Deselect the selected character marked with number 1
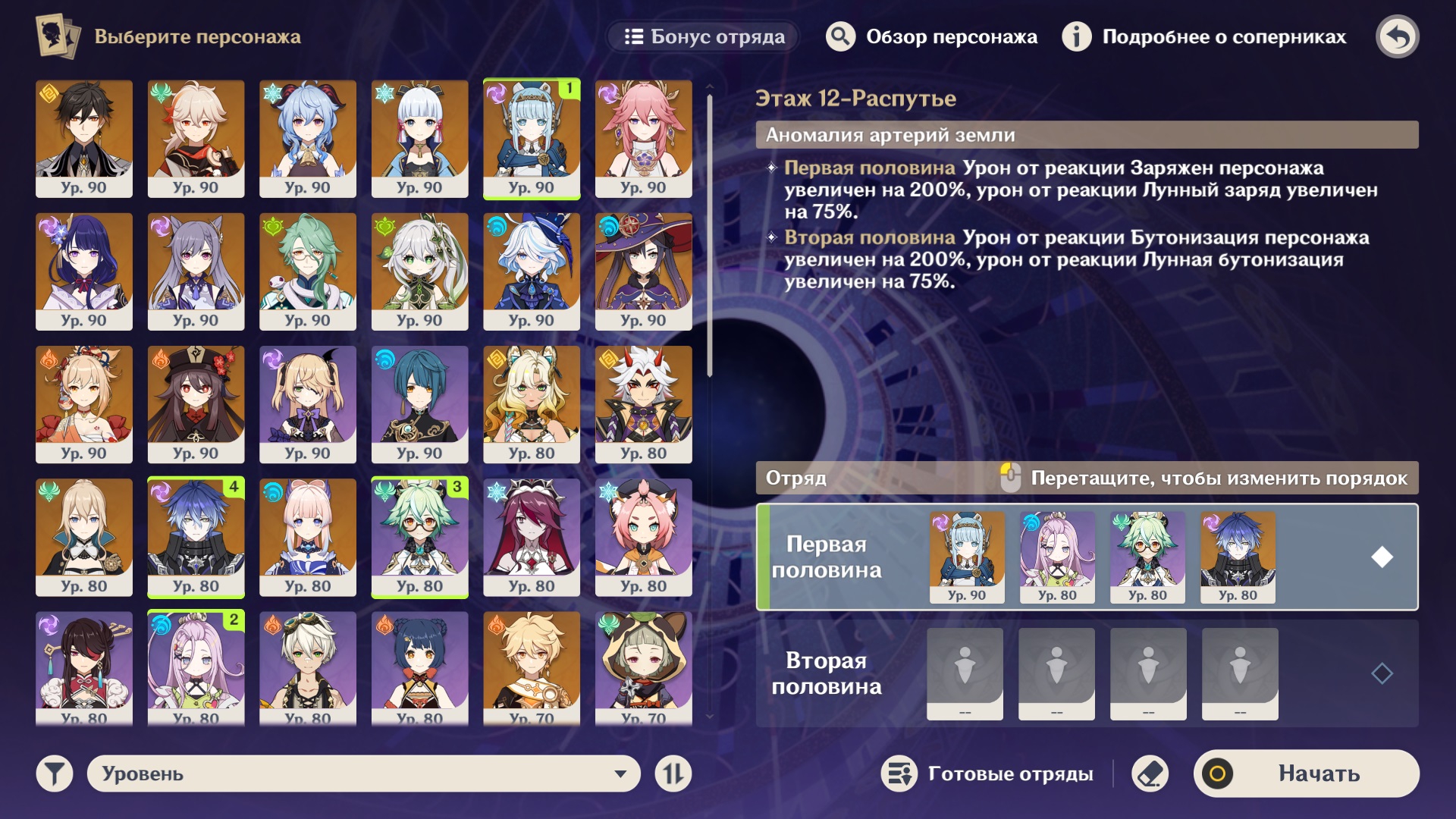 (x=532, y=139)
